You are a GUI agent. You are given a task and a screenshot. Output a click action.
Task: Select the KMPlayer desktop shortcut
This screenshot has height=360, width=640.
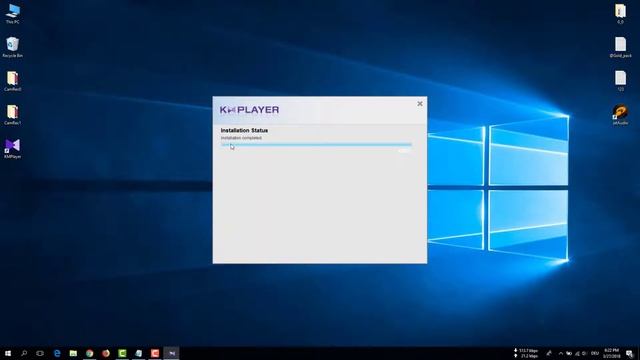13,149
